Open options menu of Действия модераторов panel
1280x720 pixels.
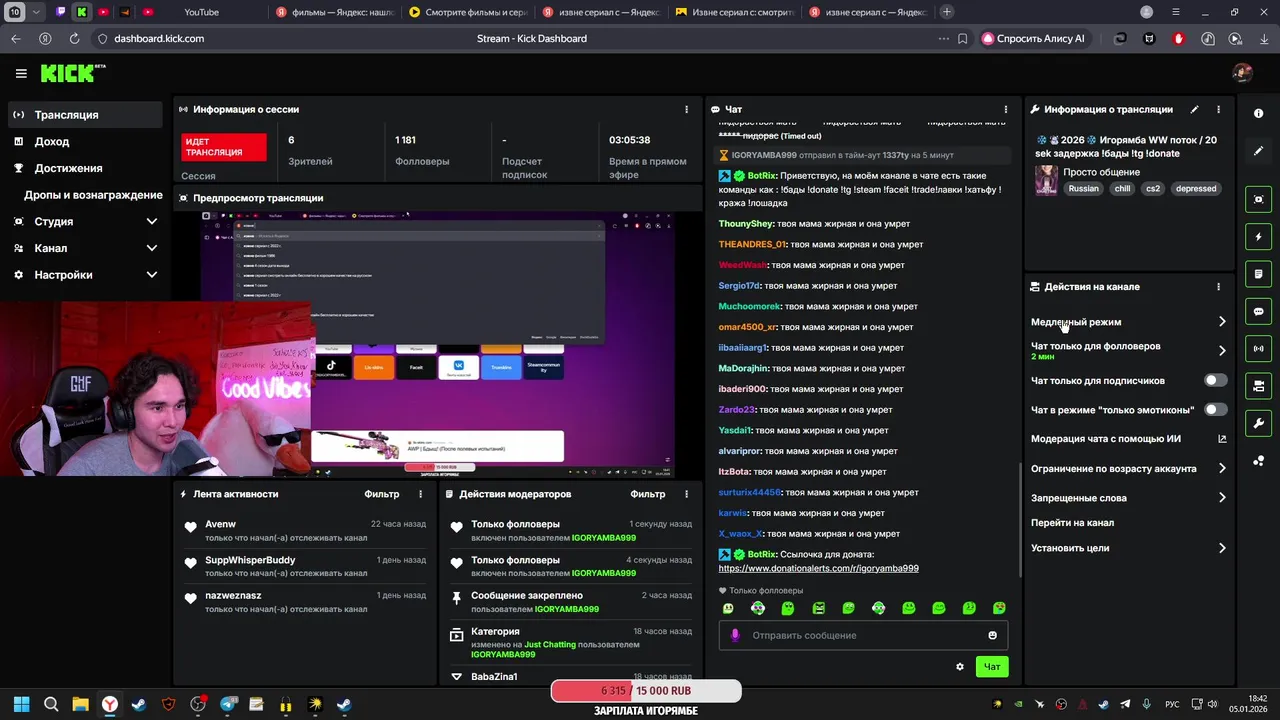(686, 494)
